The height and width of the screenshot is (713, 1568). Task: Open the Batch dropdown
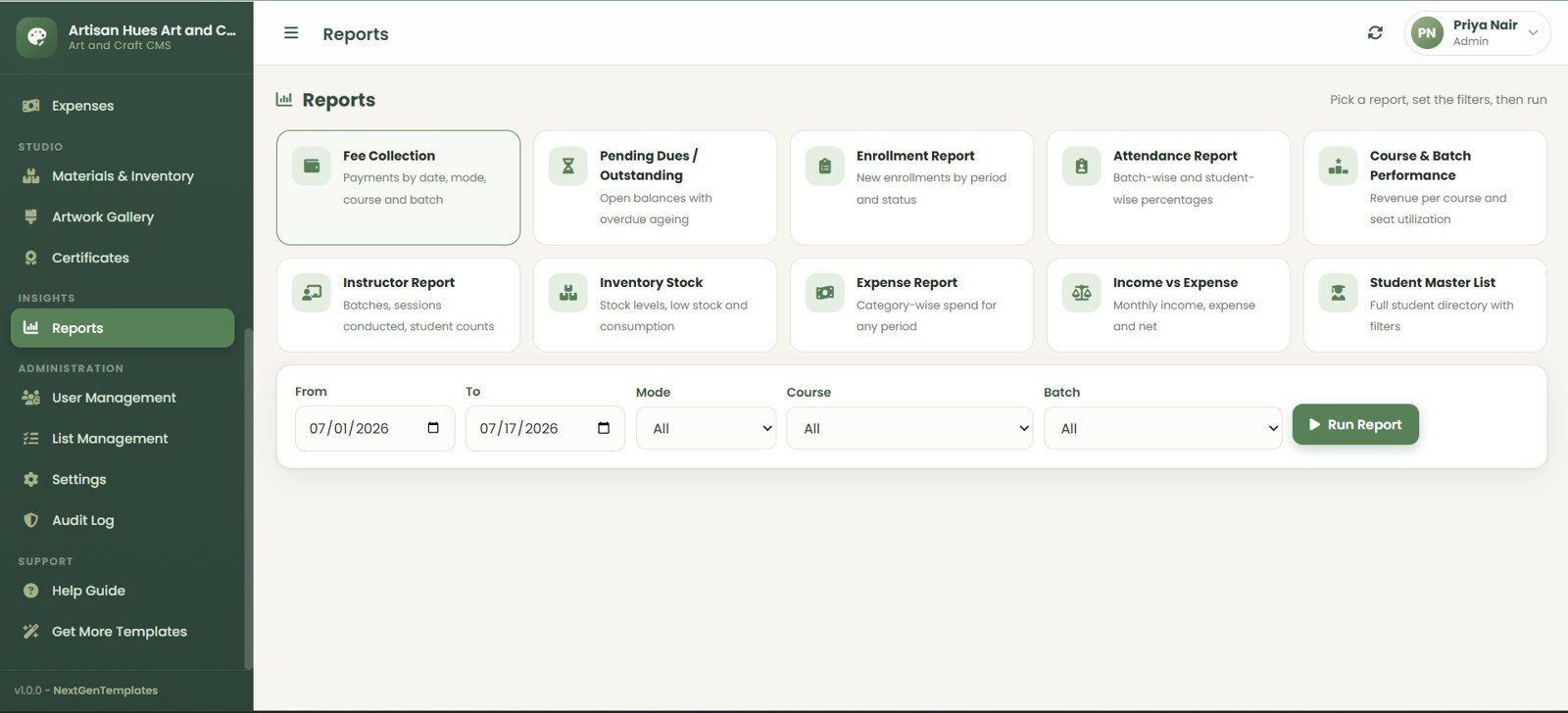click(x=1163, y=428)
